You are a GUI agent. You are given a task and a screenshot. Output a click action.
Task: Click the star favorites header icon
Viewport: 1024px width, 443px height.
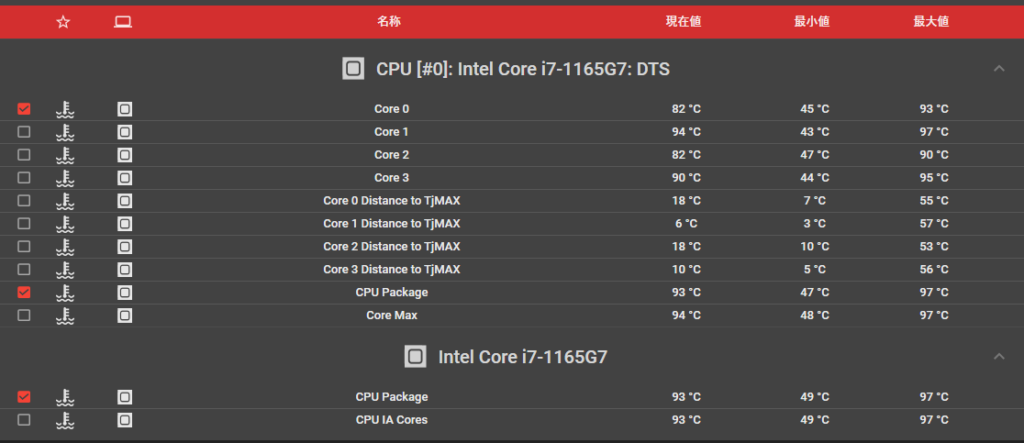click(x=64, y=21)
